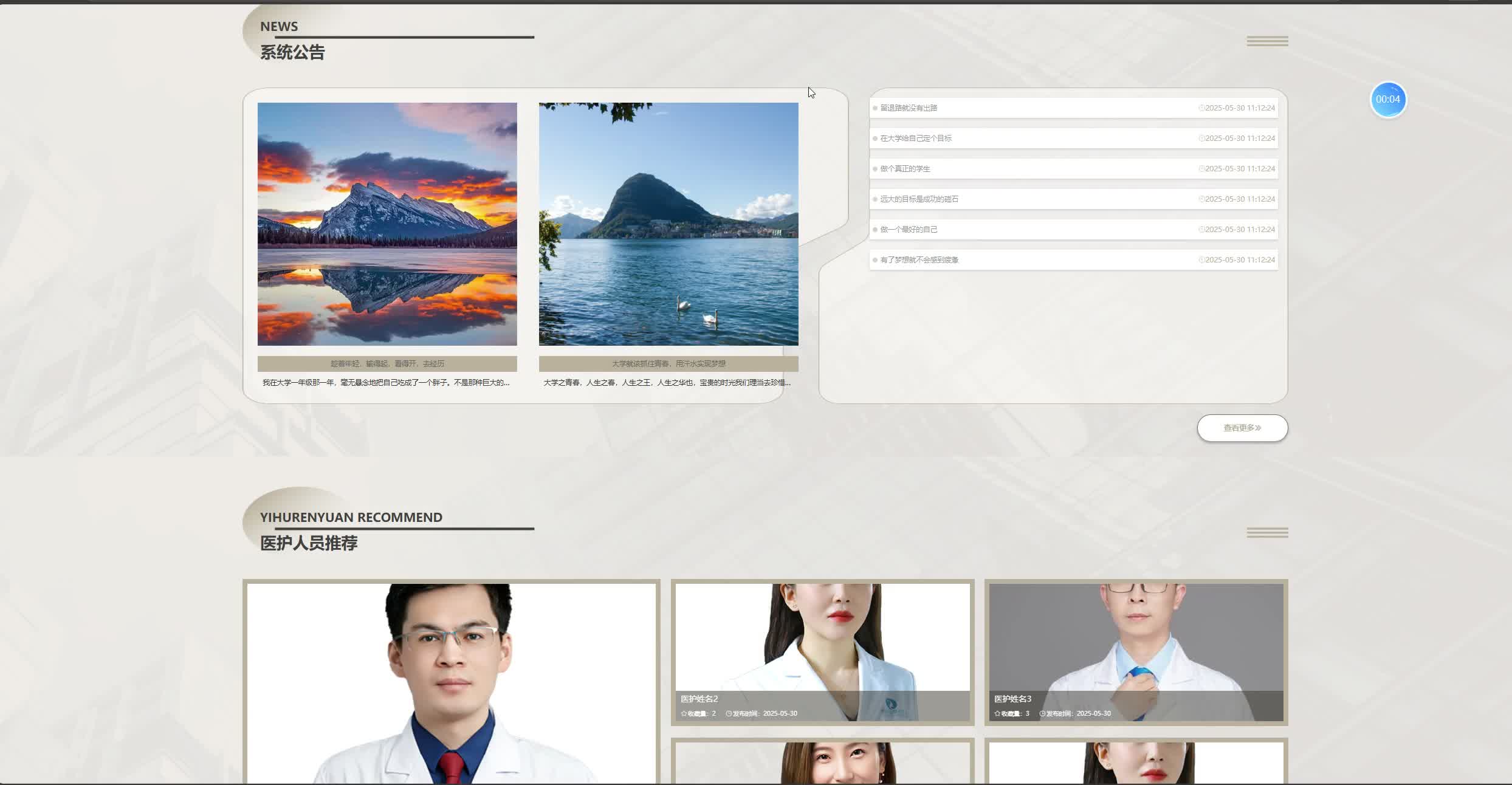The height and width of the screenshot is (785, 1512).
Task: Click the 大学就该抓住青春 news title bar
Action: coord(668,364)
